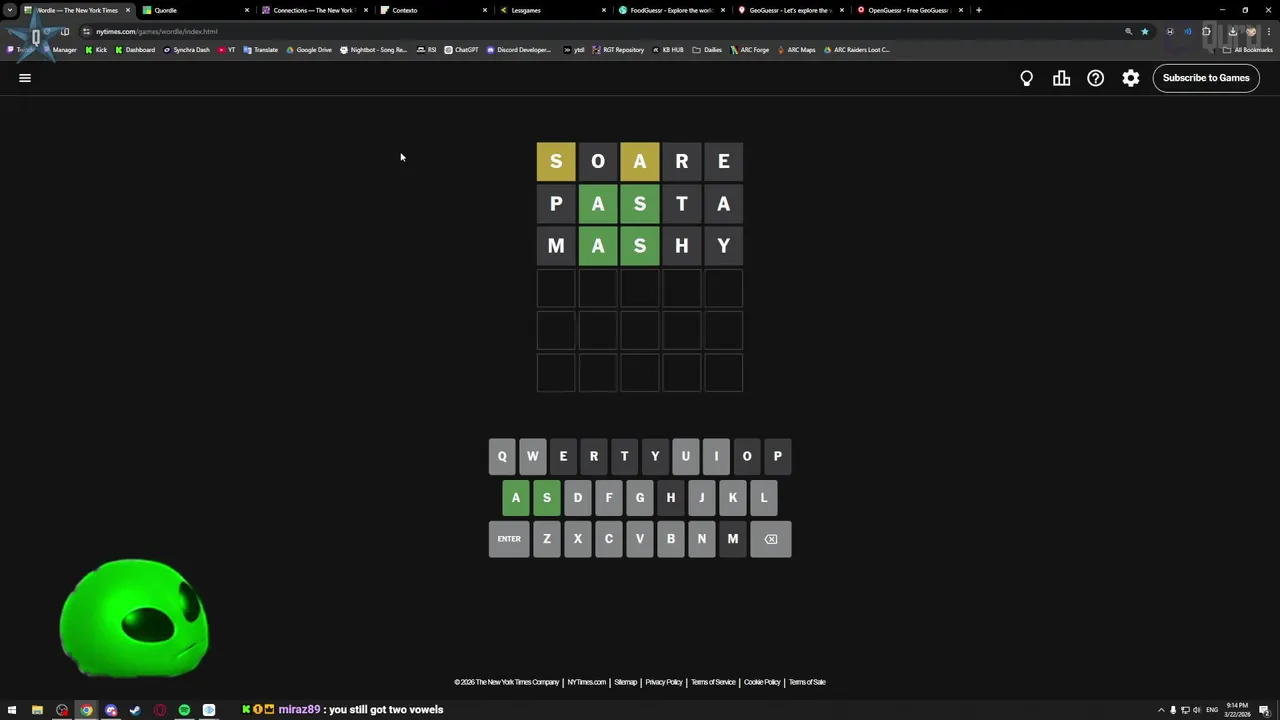Image resolution: width=1280 pixels, height=720 pixels.
Task: Open the Nightbot bookmark
Action: (x=374, y=50)
